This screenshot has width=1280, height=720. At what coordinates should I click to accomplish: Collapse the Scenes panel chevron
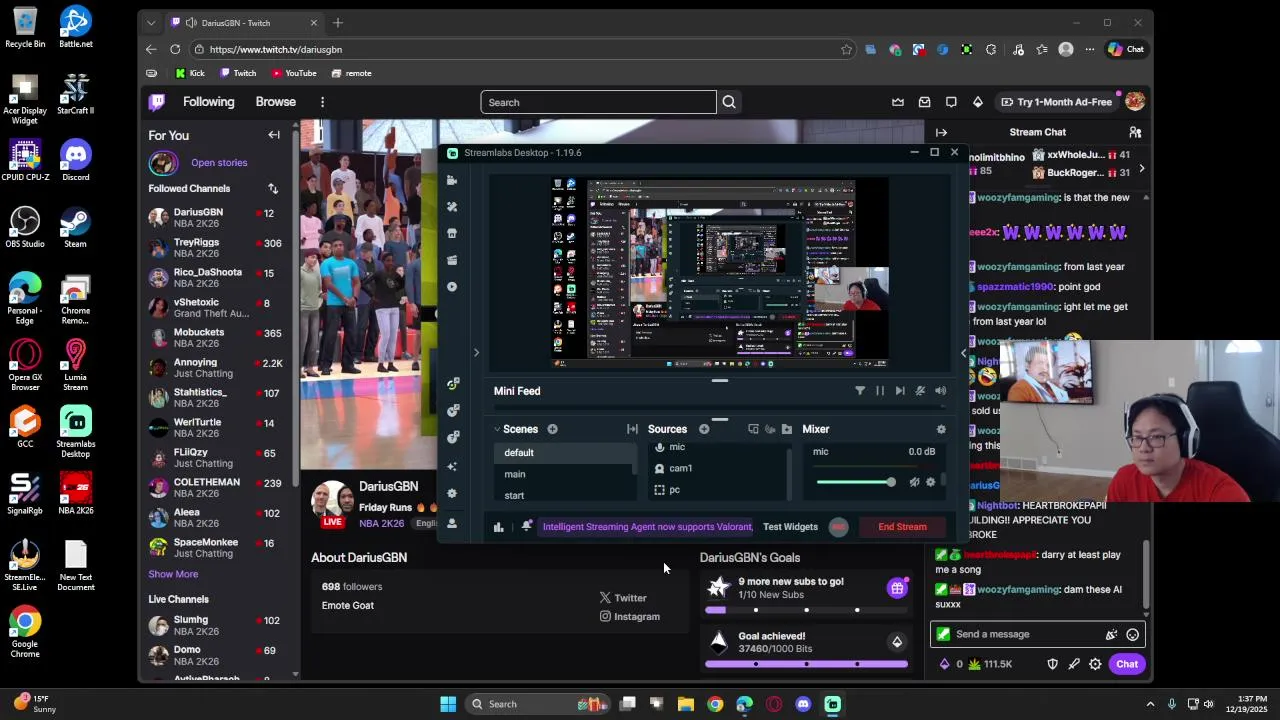(x=497, y=429)
